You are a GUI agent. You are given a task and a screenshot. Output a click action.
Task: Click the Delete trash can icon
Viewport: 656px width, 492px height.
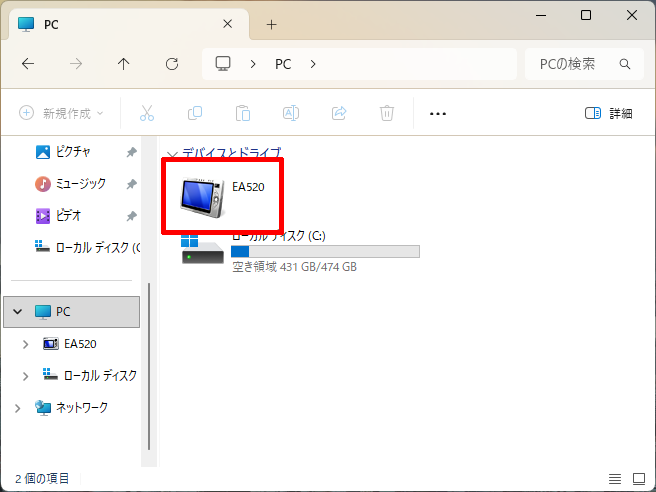[x=386, y=113]
